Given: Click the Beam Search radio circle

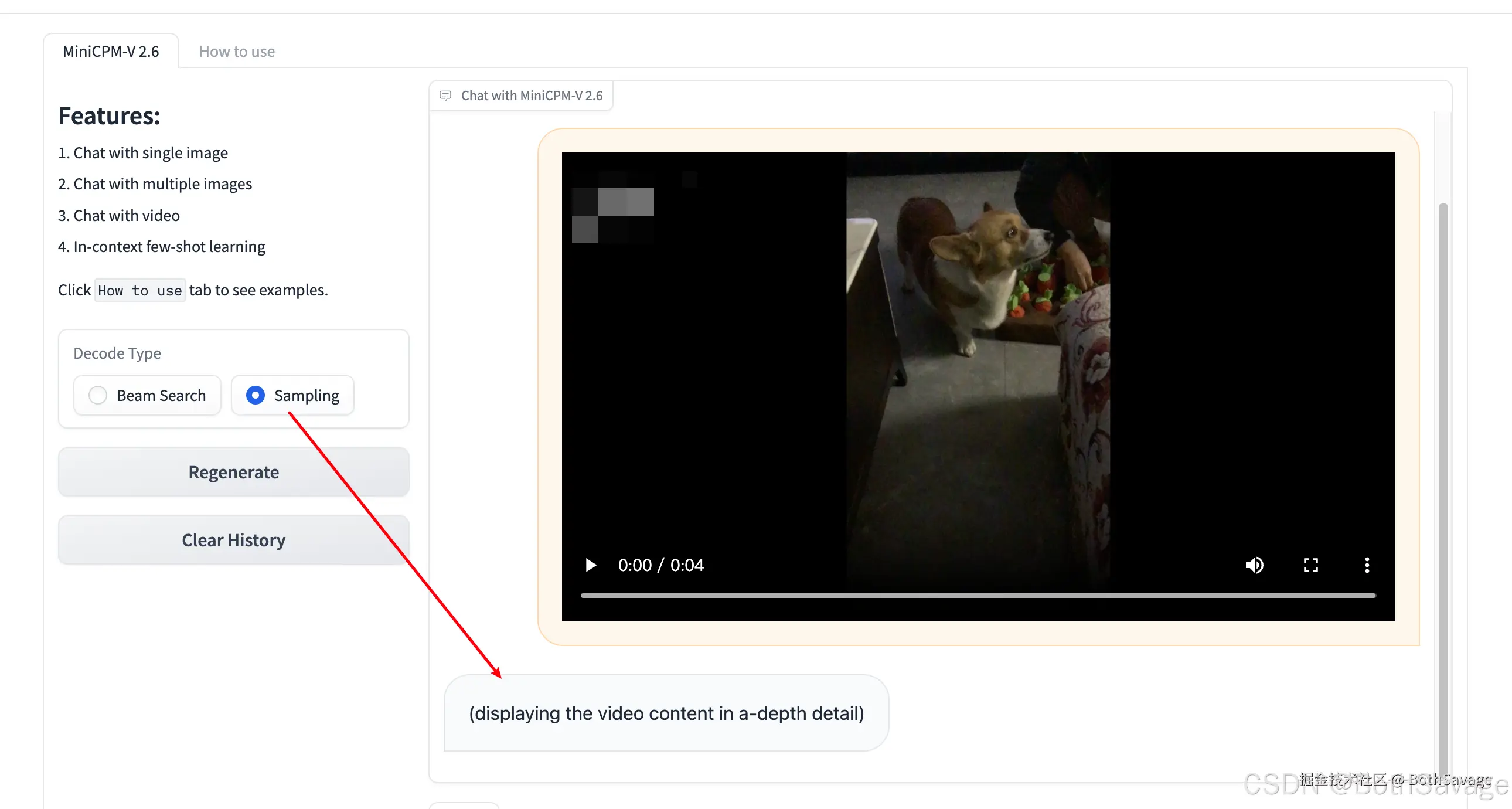Looking at the screenshot, I should point(98,395).
